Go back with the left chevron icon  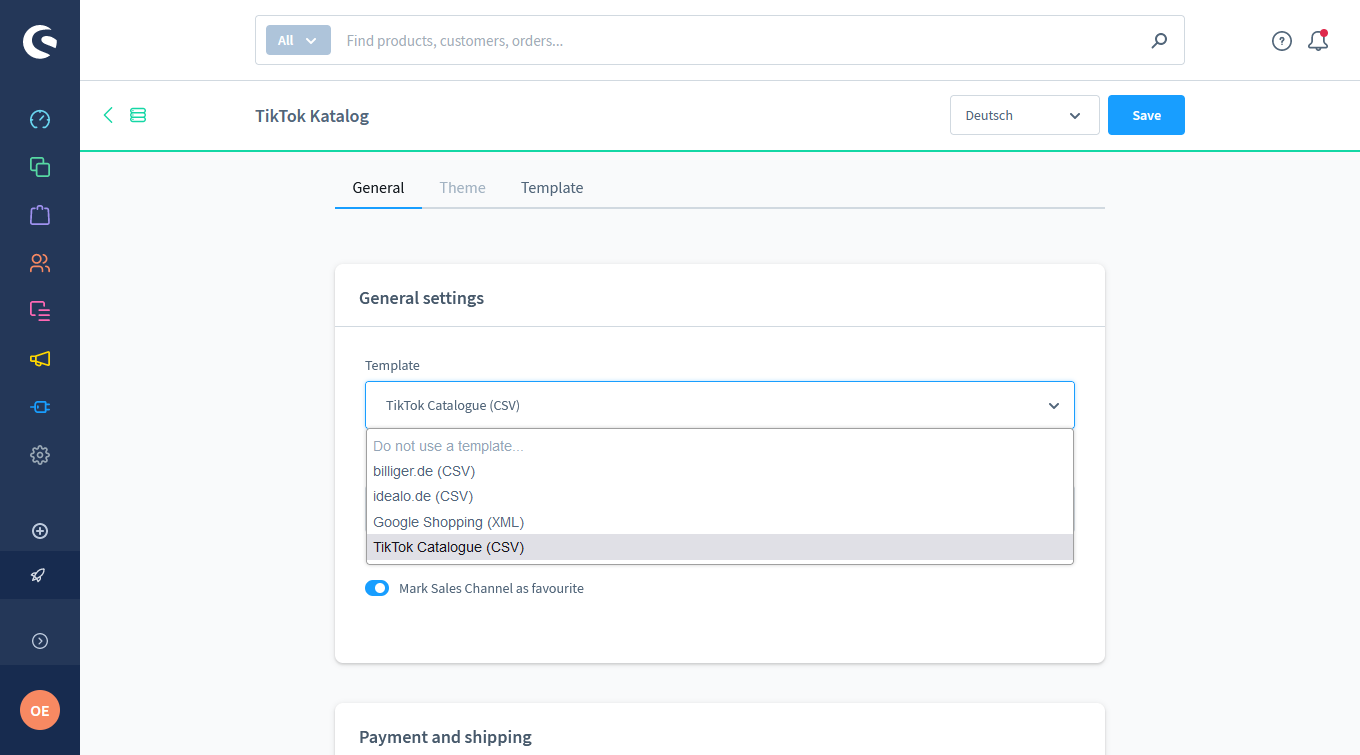click(x=108, y=115)
